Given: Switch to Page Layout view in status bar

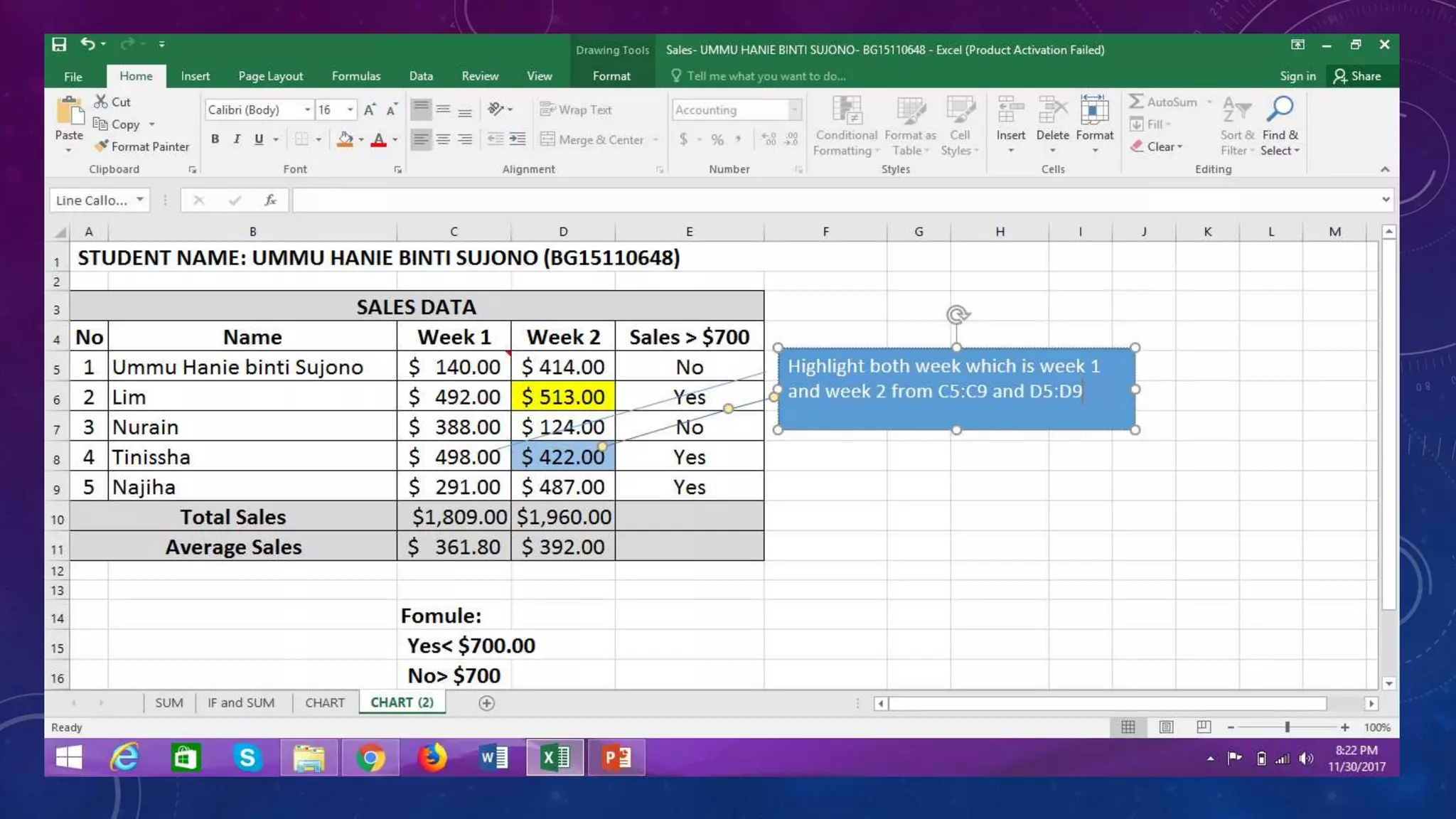Looking at the screenshot, I should click(x=1166, y=727).
